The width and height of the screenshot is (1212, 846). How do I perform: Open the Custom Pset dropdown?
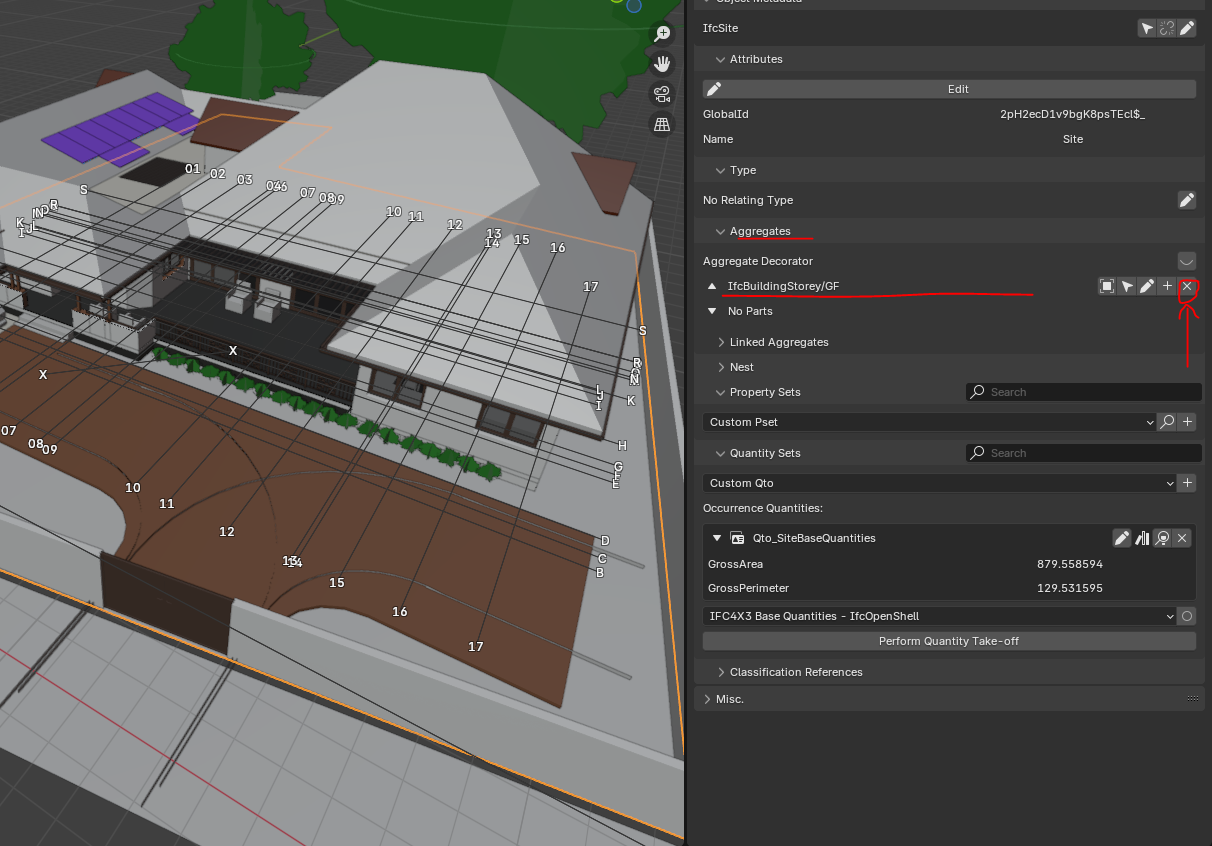tap(929, 422)
